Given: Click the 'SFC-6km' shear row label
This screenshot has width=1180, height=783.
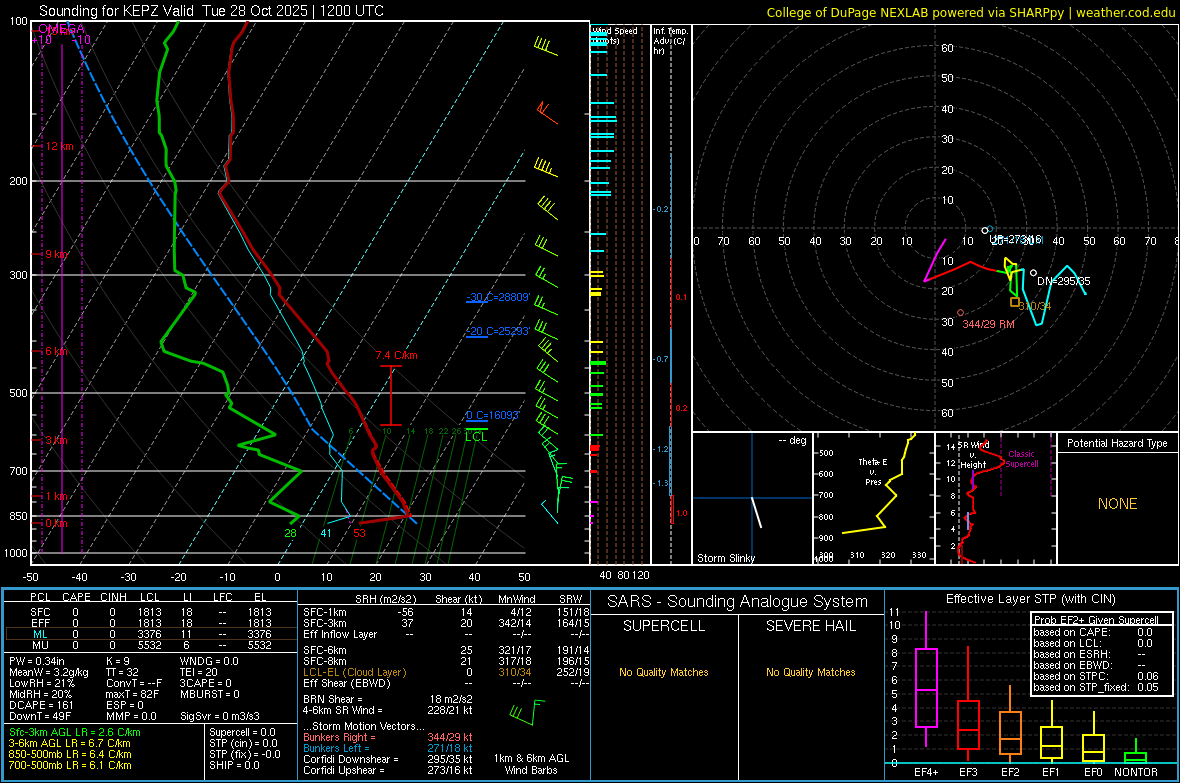Looking at the screenshot, I should coord(325,650).
